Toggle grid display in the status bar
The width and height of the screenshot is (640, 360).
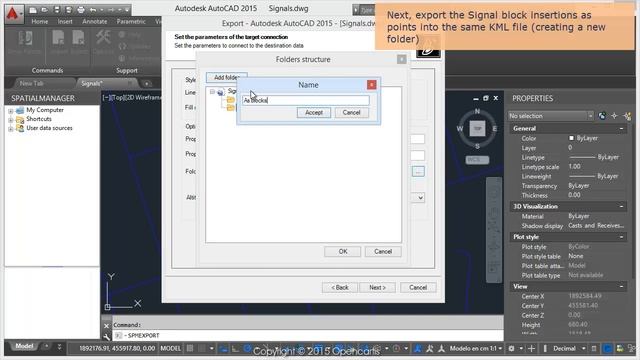(x=190, y=349)
